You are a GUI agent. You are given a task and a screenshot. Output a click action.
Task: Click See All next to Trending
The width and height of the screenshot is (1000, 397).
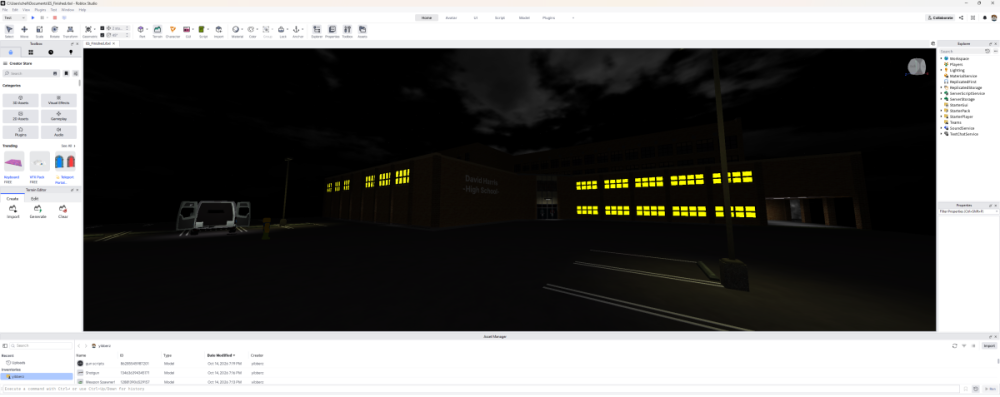click(68, 146)
